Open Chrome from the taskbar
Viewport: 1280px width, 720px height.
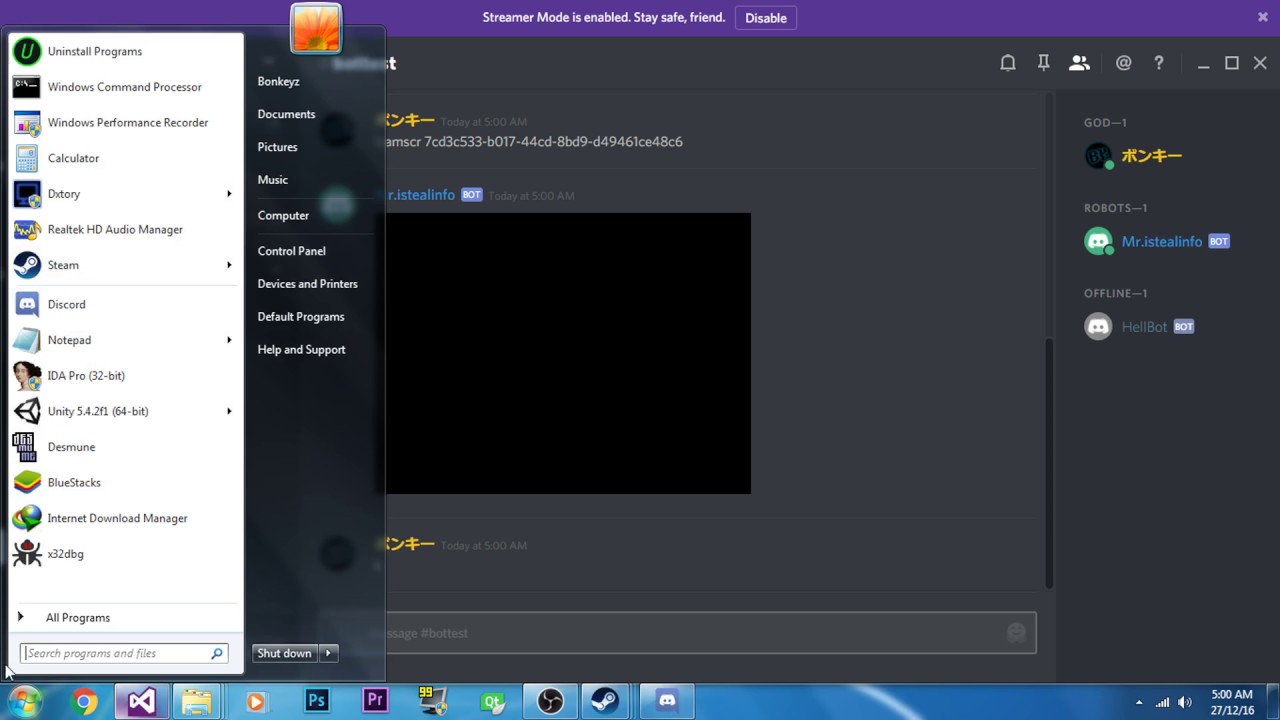tap(85, 702)
